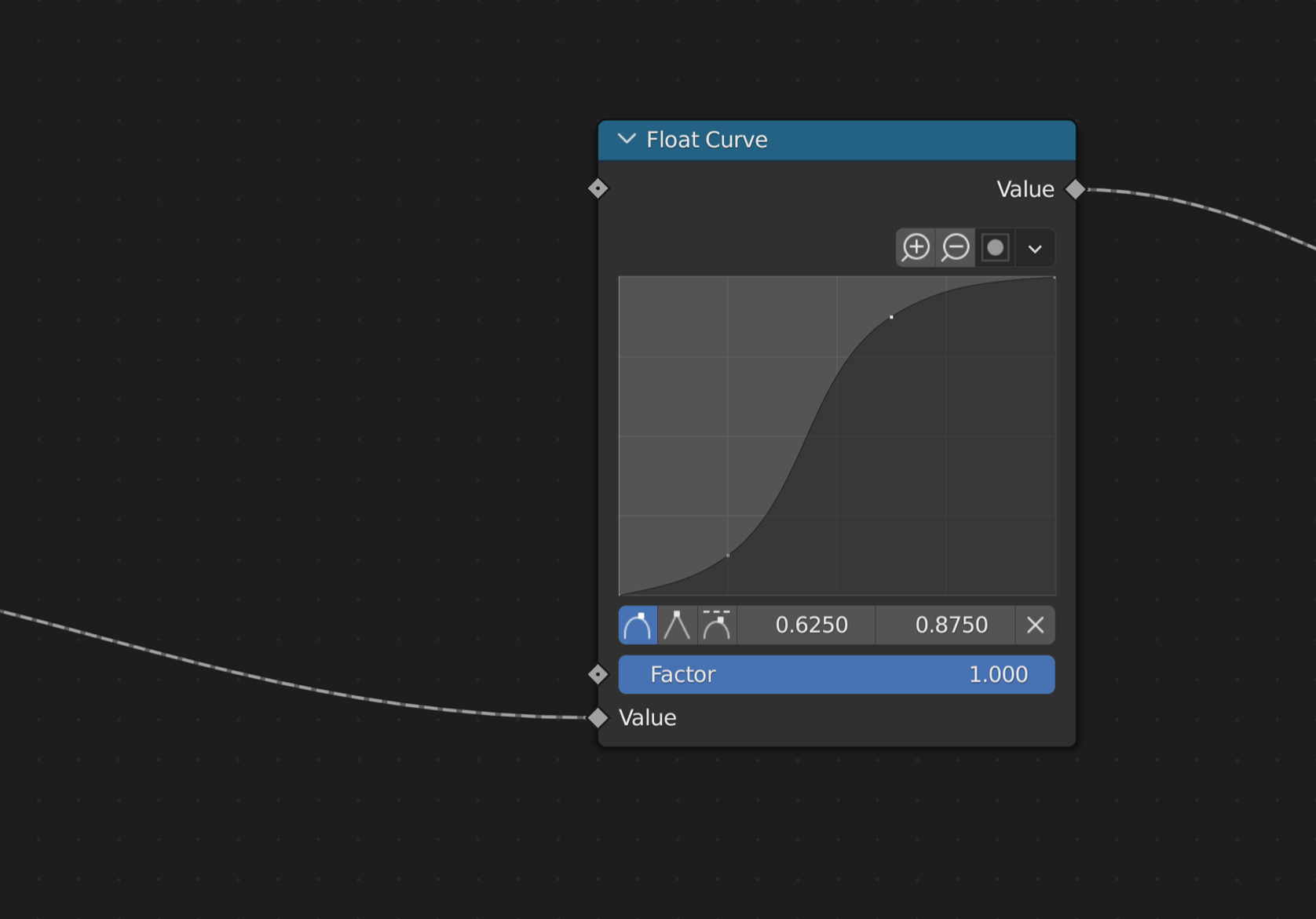Set handle type to Auto
Image resolution: width=1316 pixels, height=919 pixels.
[638, 625]
